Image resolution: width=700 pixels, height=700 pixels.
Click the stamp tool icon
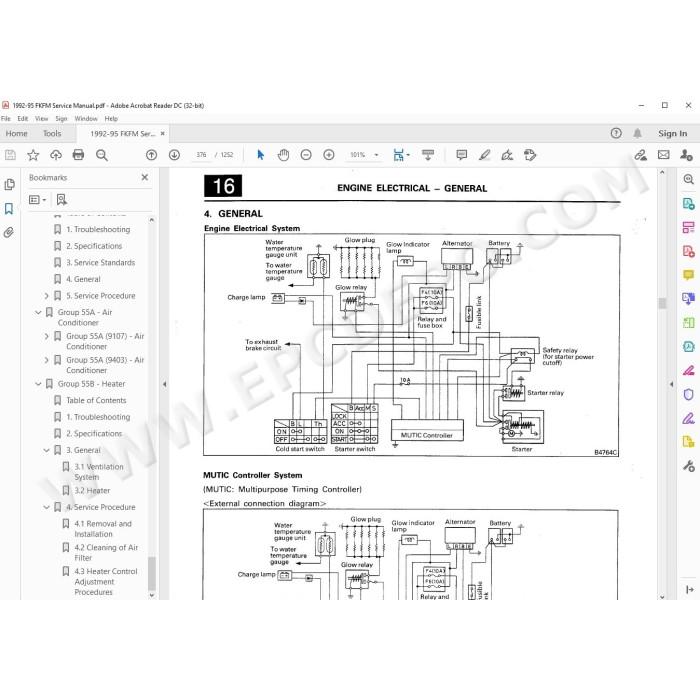530,155
